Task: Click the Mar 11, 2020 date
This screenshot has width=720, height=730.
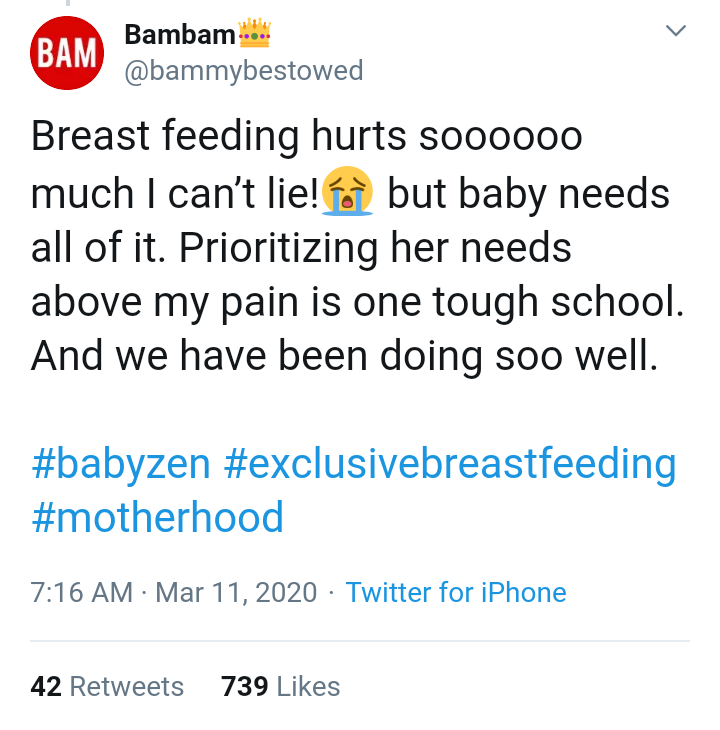Action: (236, 593)
